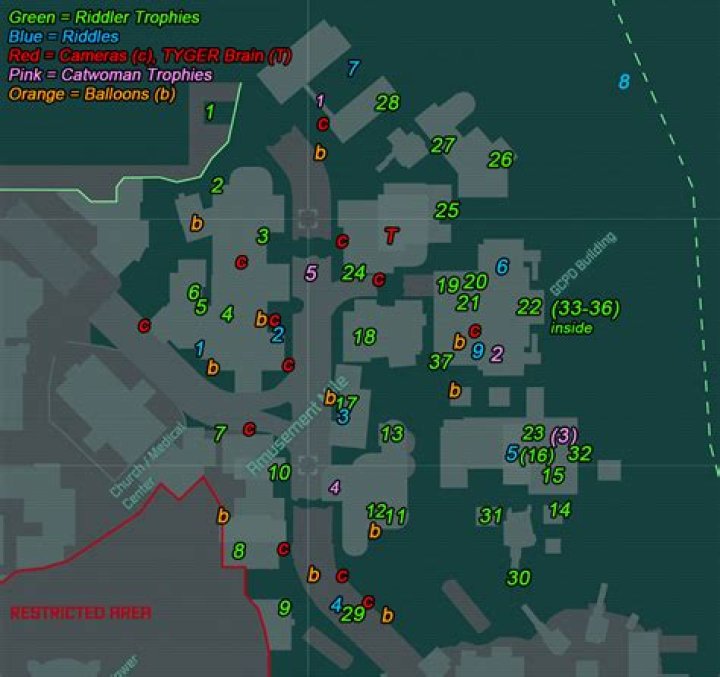Select green Riddler Trophy marker 5
Image resolution: width=720 pixels, height=677 pixels.
coord(202,307)
